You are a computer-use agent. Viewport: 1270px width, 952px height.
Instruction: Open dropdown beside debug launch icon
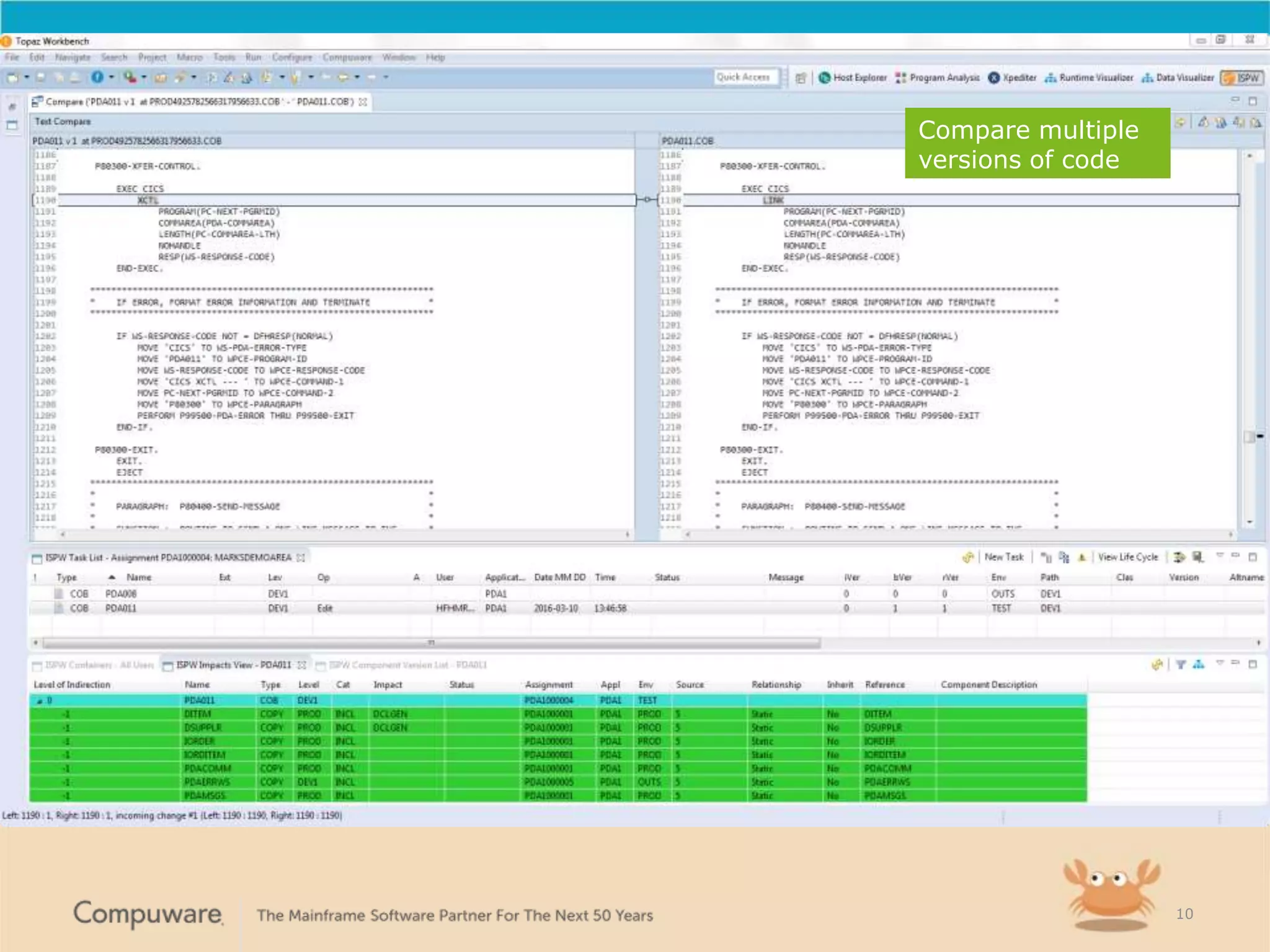pyautogui.click(x=144, y=77)
